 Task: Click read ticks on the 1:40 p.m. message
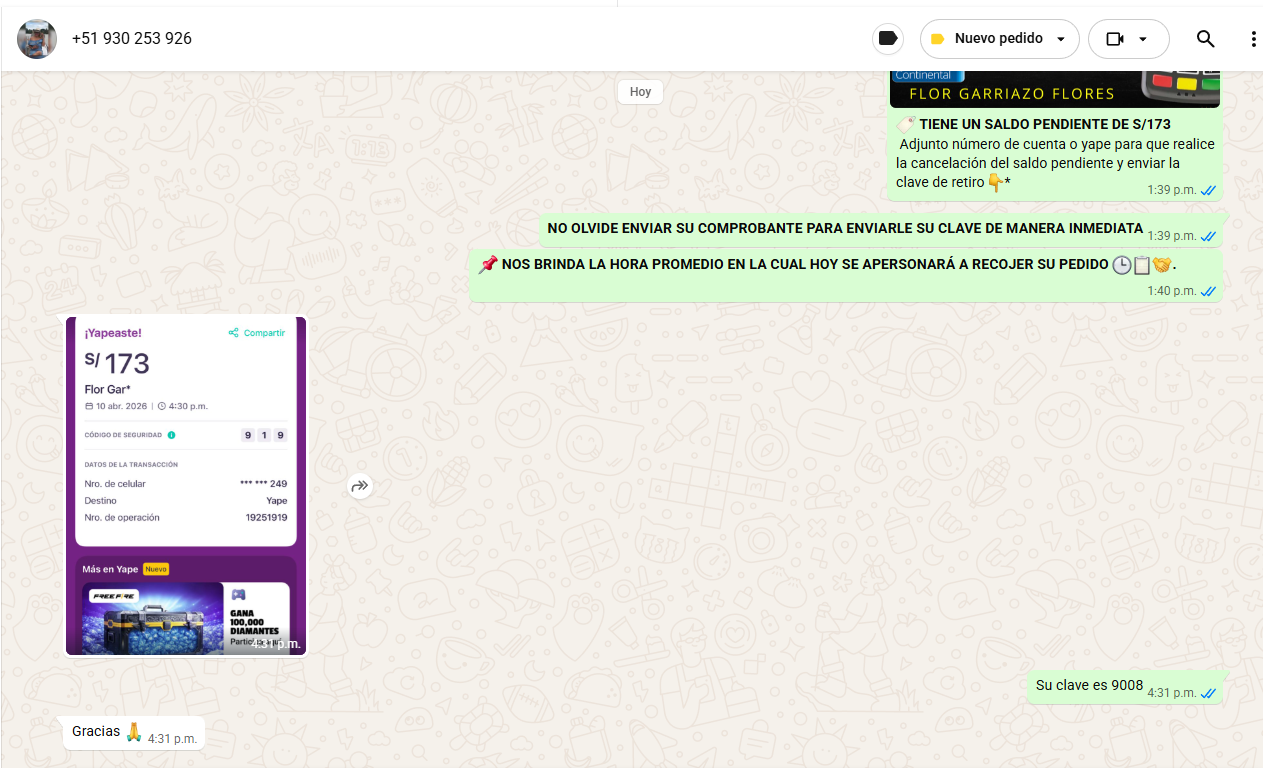pos(1208,291)
